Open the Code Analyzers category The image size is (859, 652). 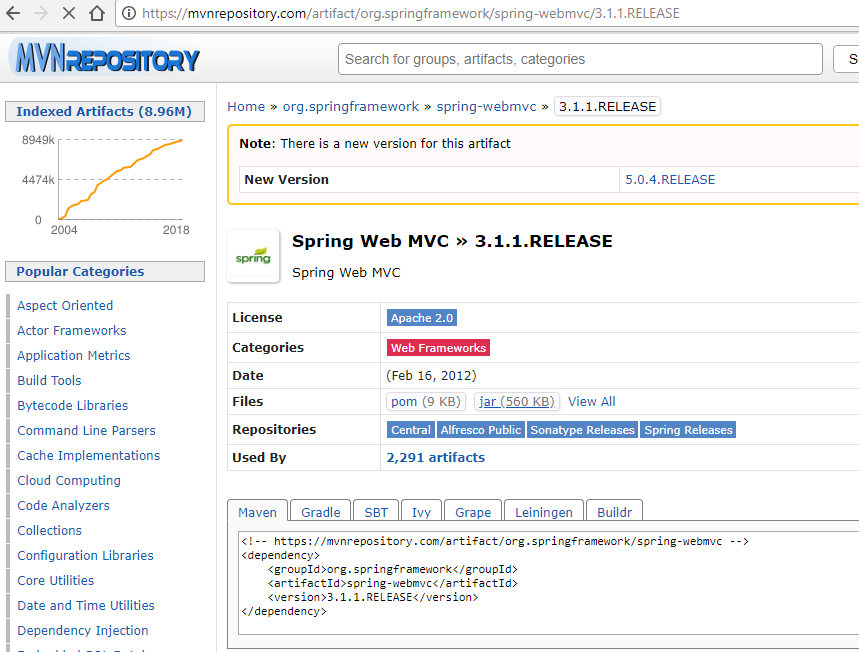point(64,506)
